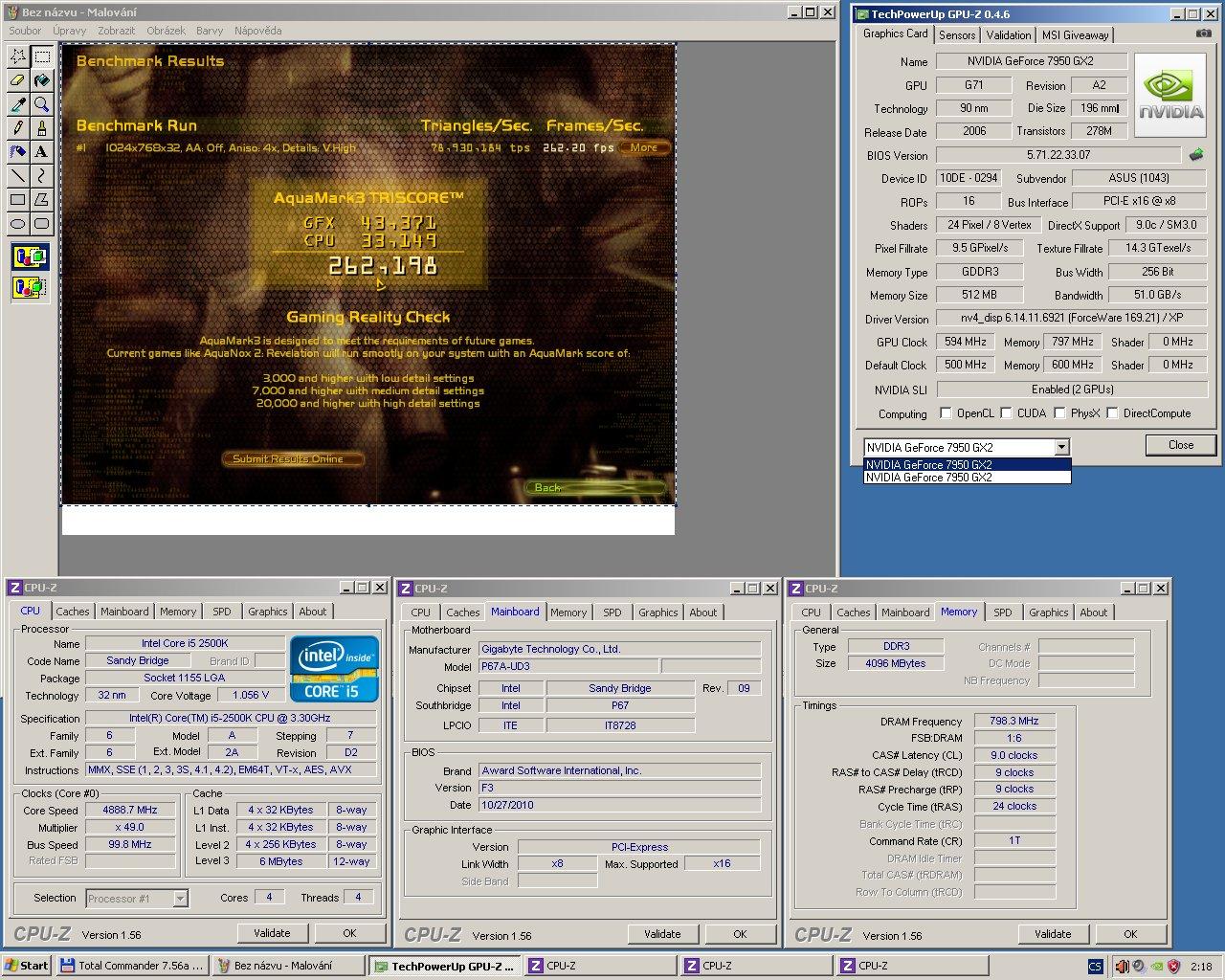Open Caches tab in the left CPU-Z window
The image size is (1225, 980).
coord(72,612)
